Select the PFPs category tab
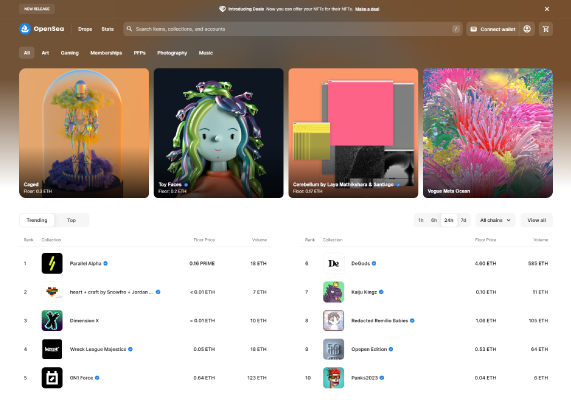The image size is (571, 400). [139, 53]
